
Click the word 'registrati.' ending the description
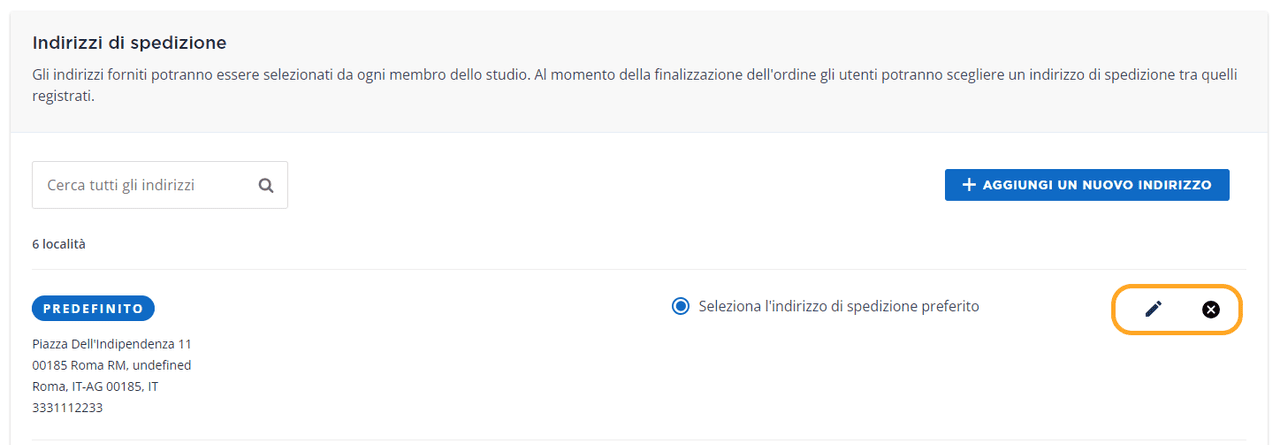63,98
